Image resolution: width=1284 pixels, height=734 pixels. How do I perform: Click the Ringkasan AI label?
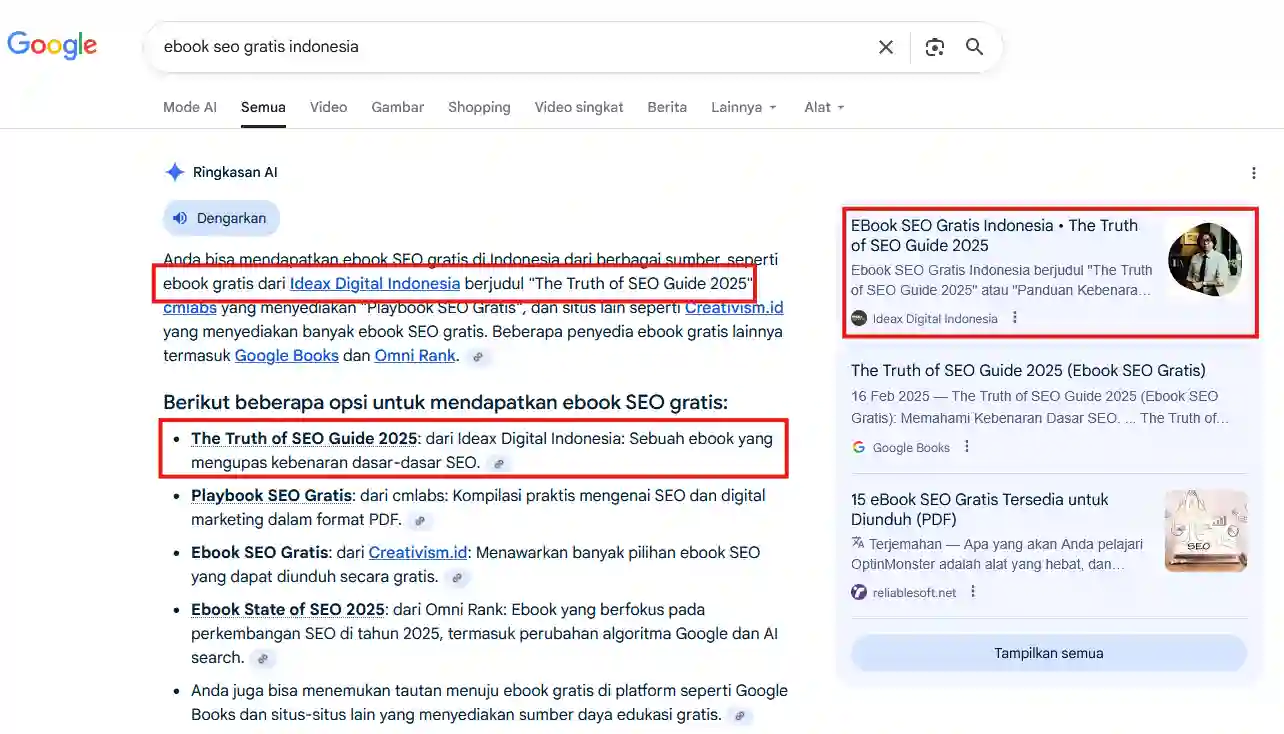click(x=235, y=172)
